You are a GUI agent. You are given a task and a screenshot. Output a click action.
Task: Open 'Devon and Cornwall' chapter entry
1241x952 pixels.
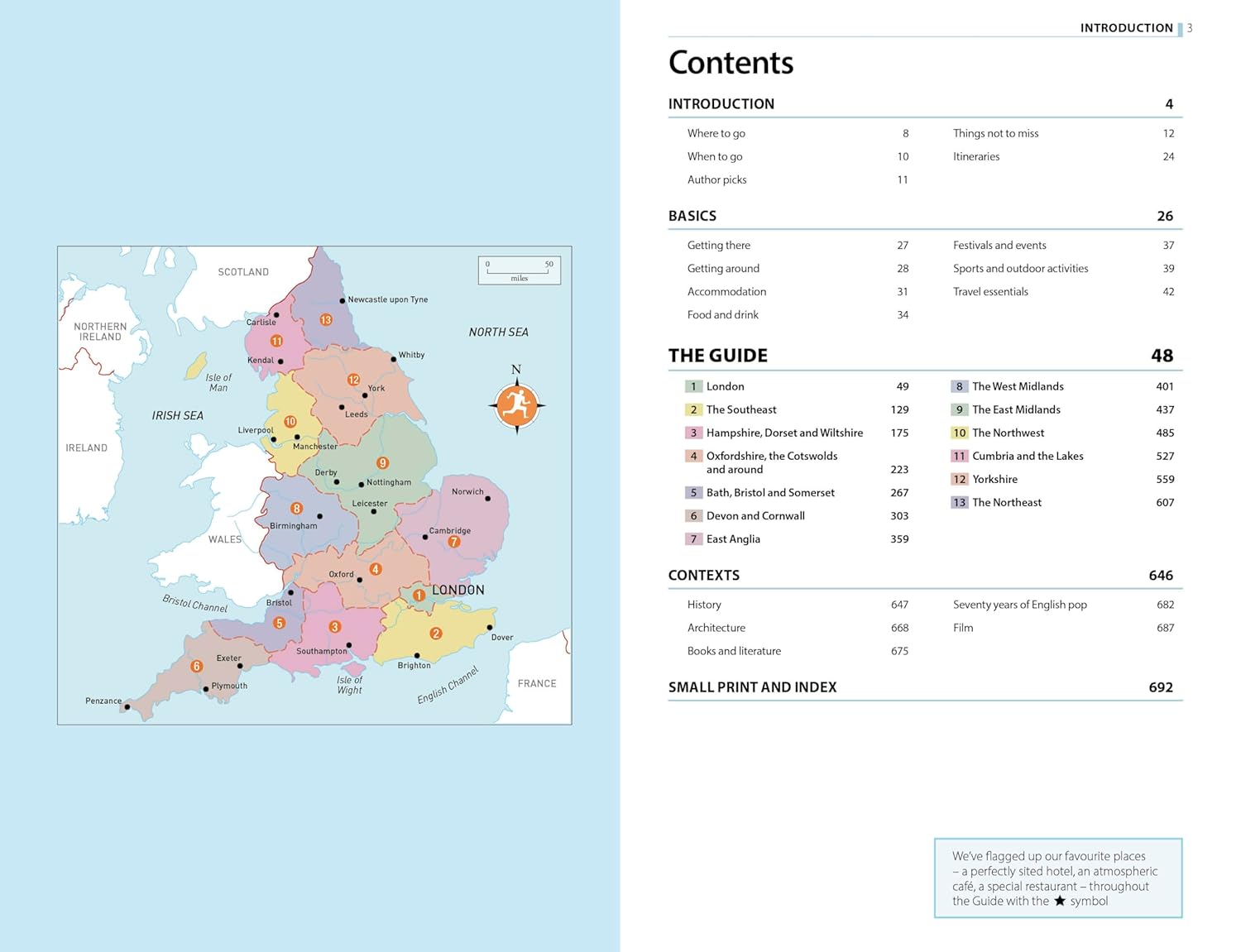pos(755,515)
